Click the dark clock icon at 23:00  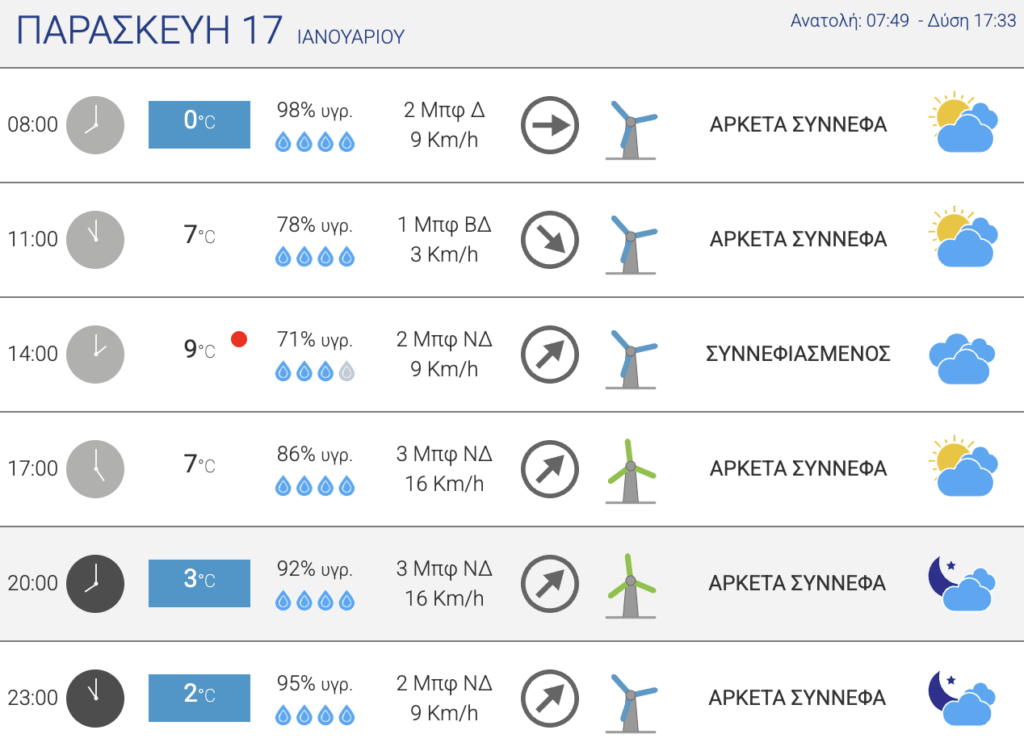95,698
